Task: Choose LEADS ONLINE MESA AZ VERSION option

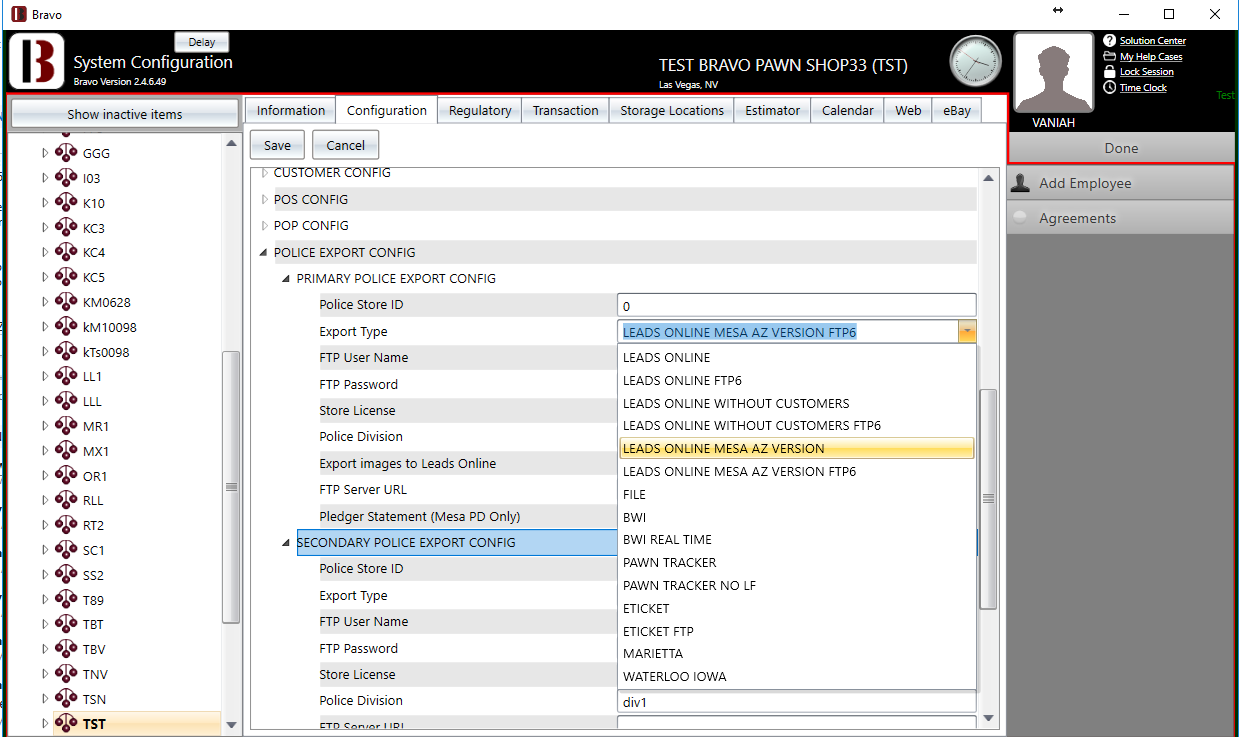Action: [x=796, y=448]
